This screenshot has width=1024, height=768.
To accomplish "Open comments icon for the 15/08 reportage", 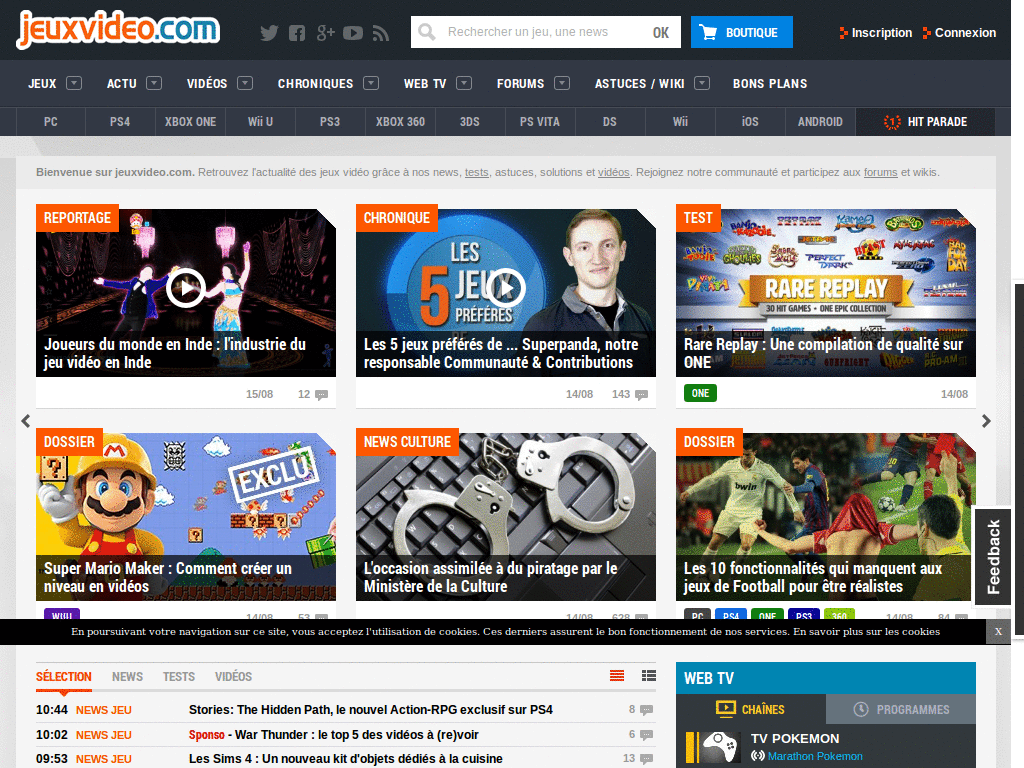I will (321, 394).
